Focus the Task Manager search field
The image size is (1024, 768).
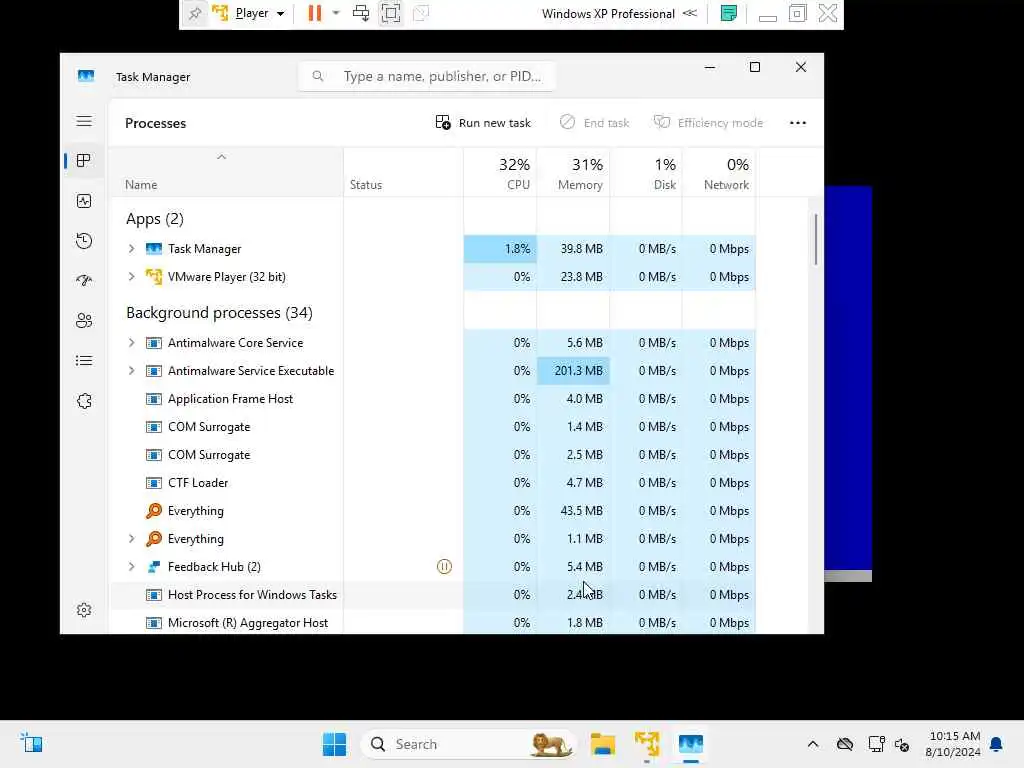426,76
